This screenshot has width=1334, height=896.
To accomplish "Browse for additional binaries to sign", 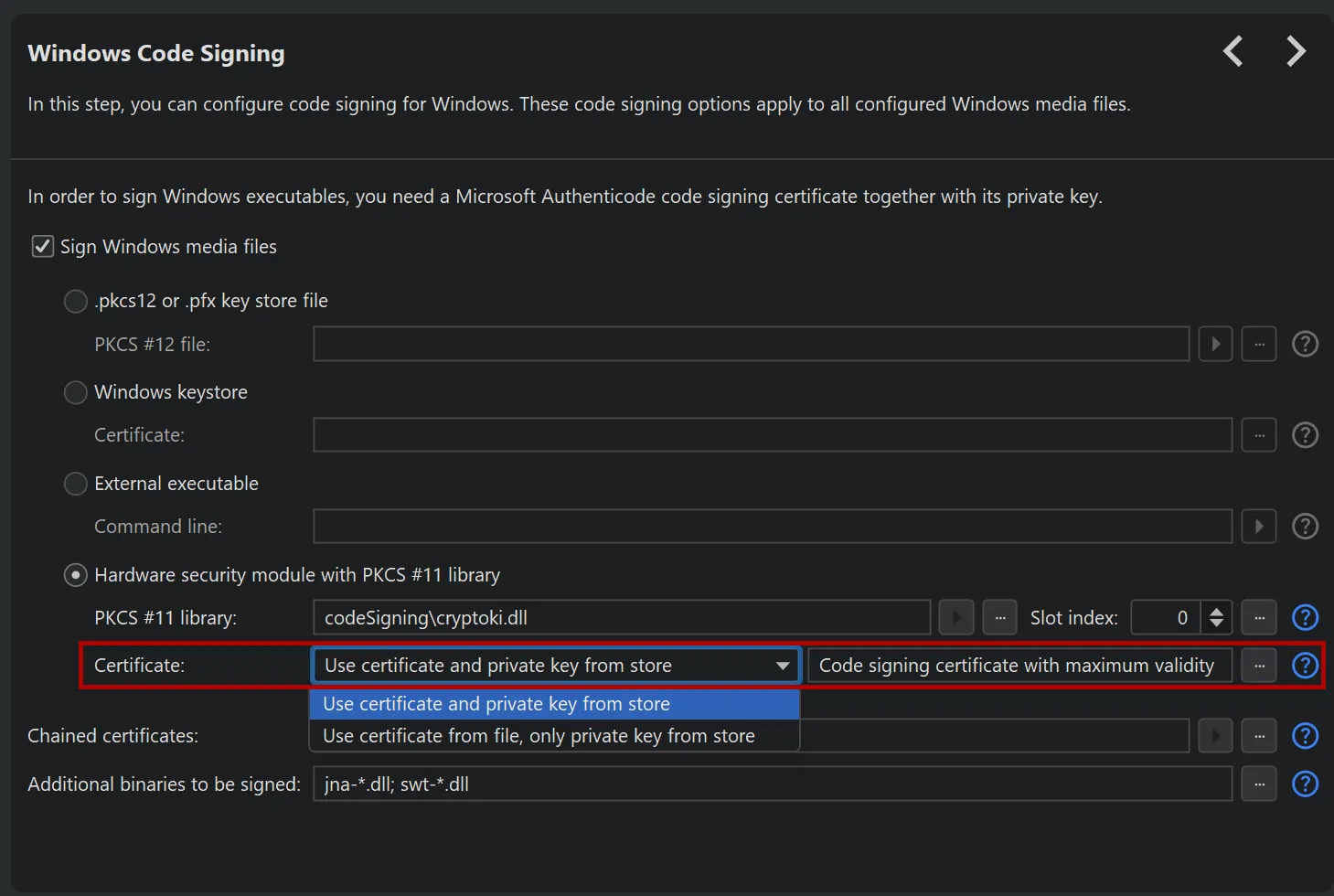I will click(x=1259, y=784).
